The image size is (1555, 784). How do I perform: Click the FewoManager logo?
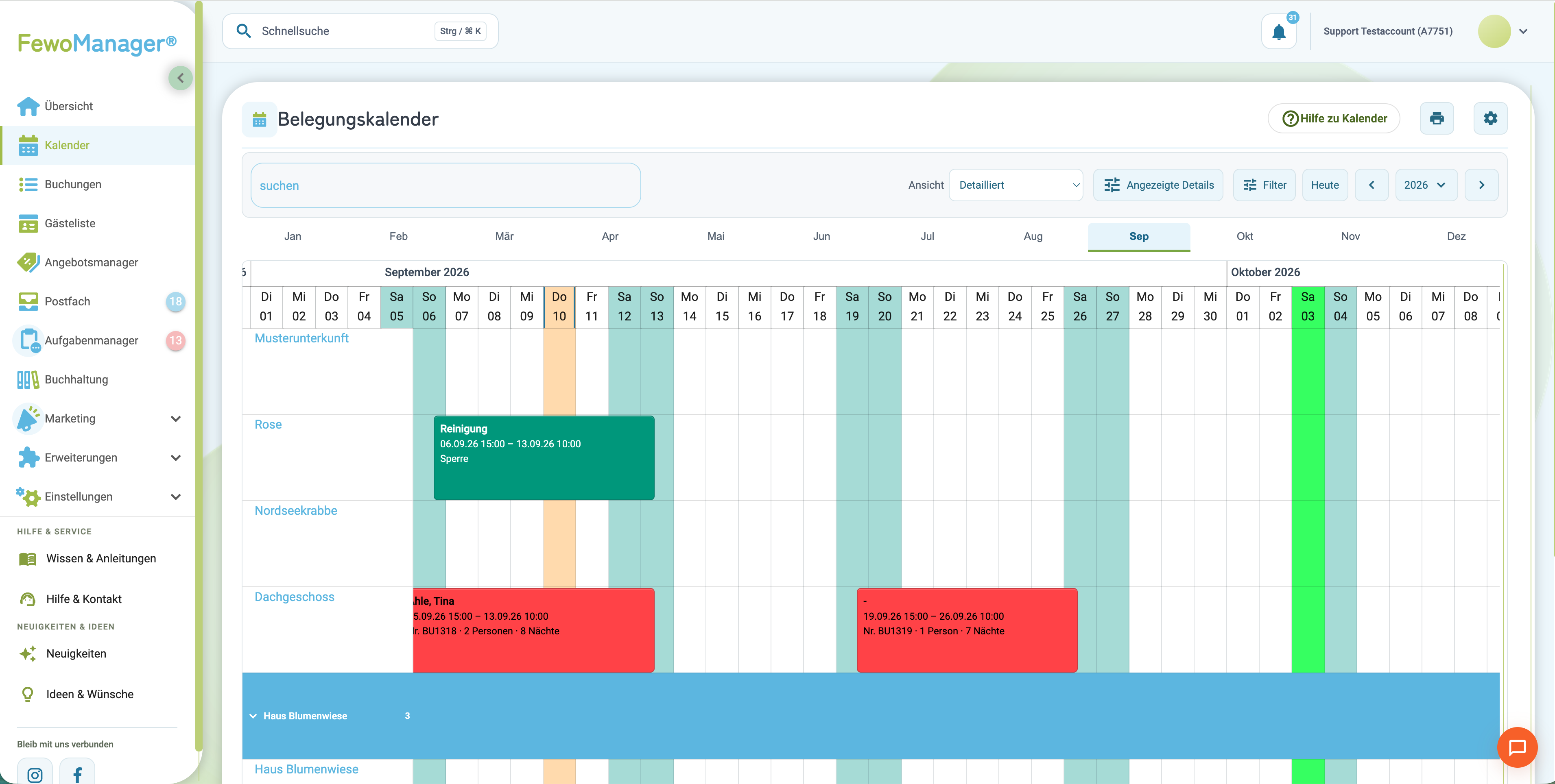[97, 44]
